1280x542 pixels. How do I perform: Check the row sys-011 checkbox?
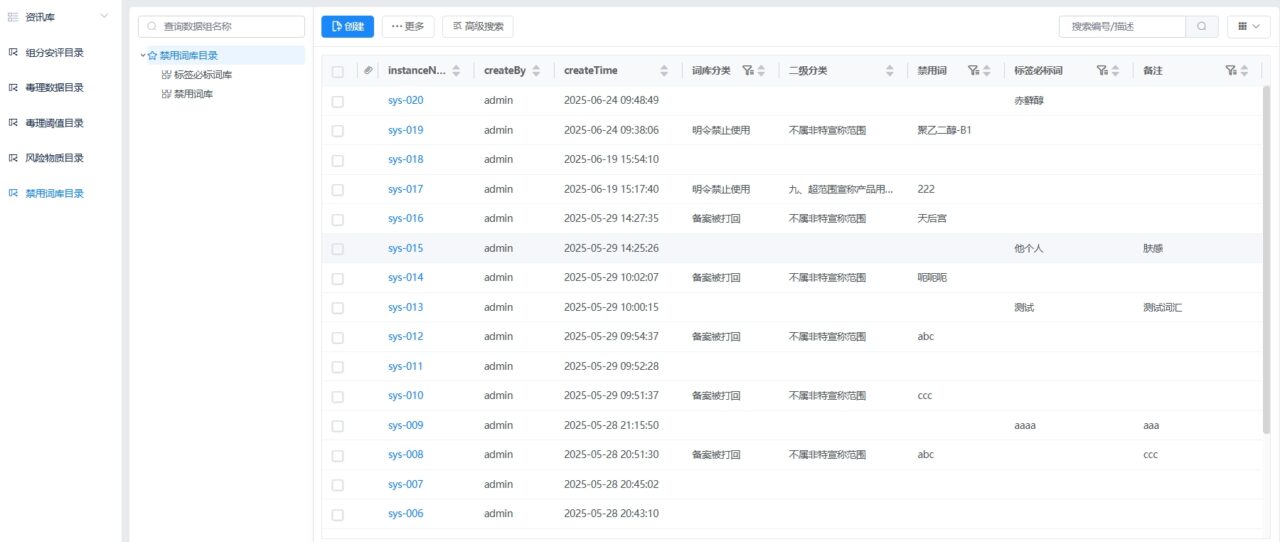pos(337,367)
